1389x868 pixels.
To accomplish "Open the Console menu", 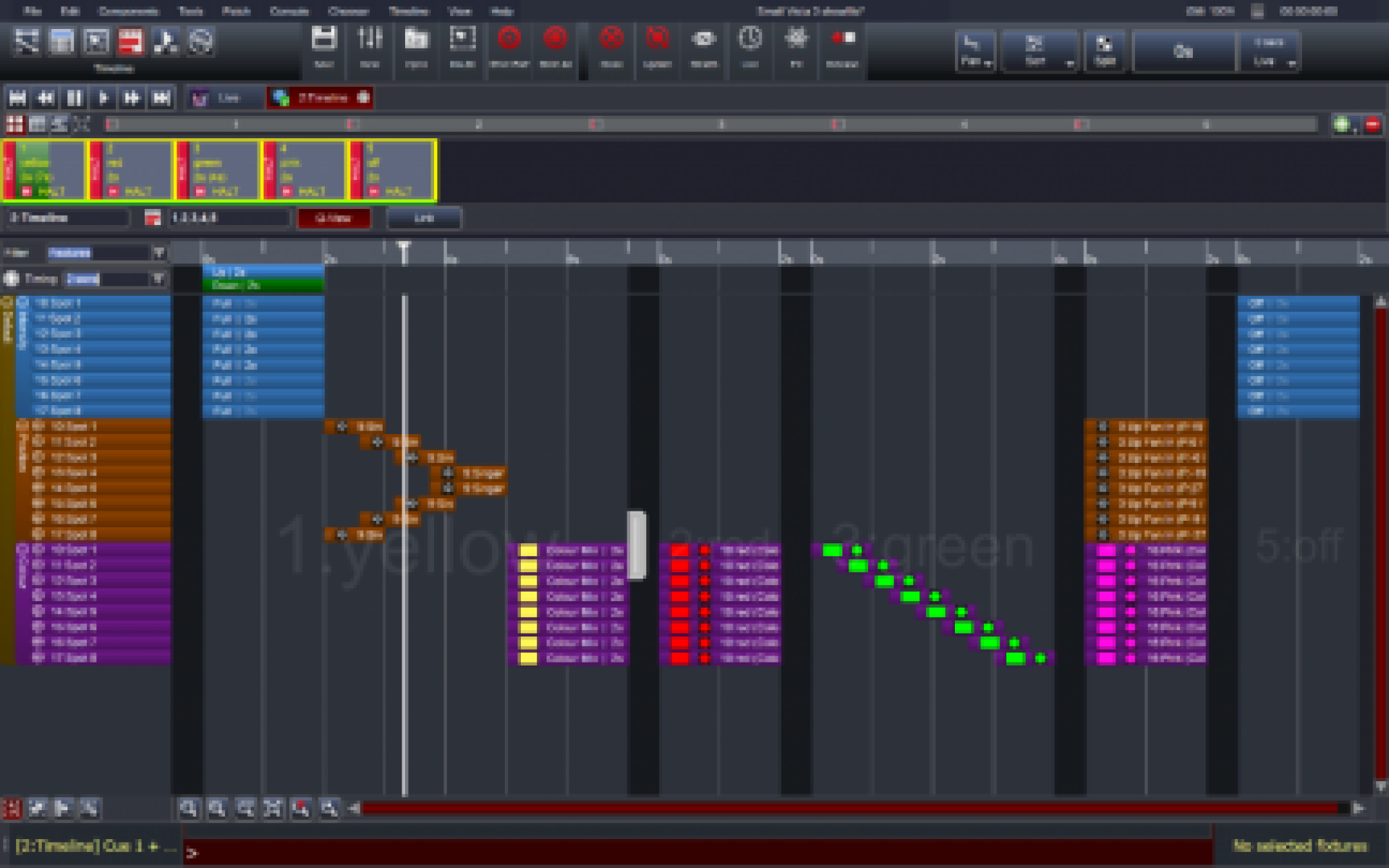I will 289,11.
